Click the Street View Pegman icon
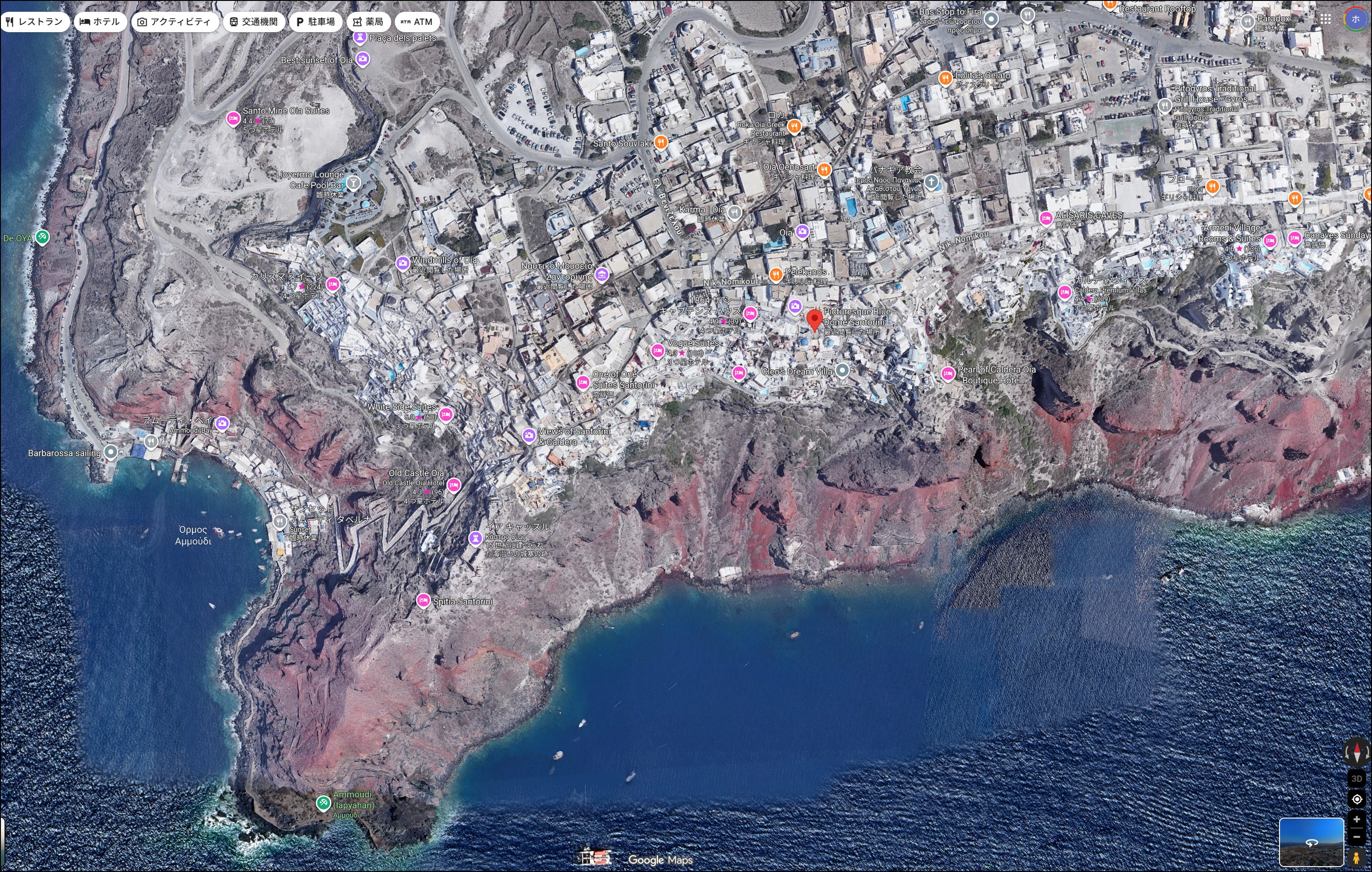1372x872 pixels. pos(1357,857)
